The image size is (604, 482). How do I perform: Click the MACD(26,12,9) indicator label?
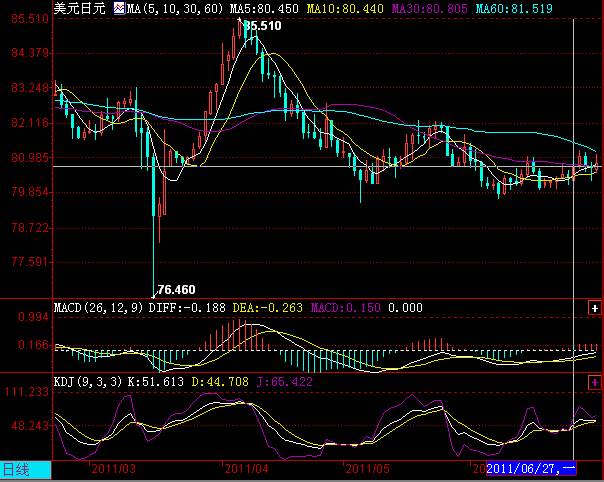coord(99,308)
